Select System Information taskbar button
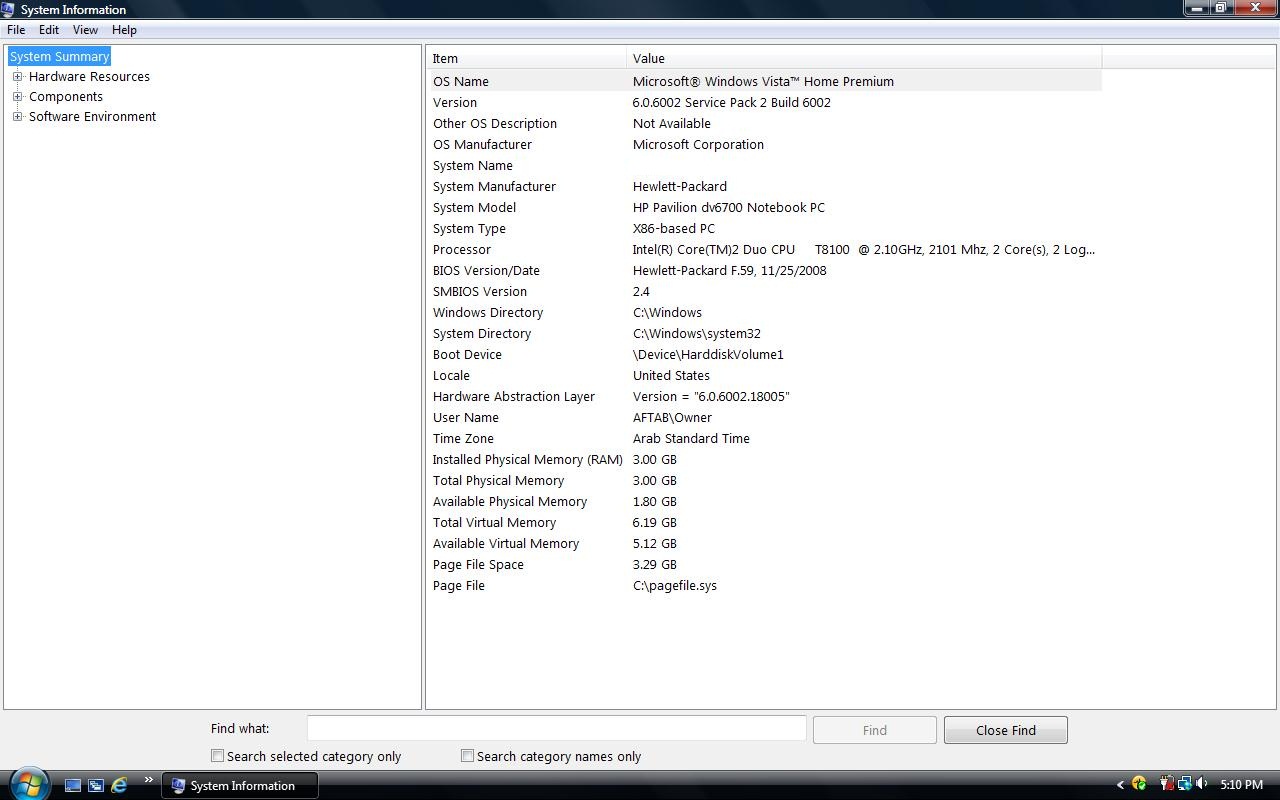Screen dimensions: 1280x800 point(240,785)
